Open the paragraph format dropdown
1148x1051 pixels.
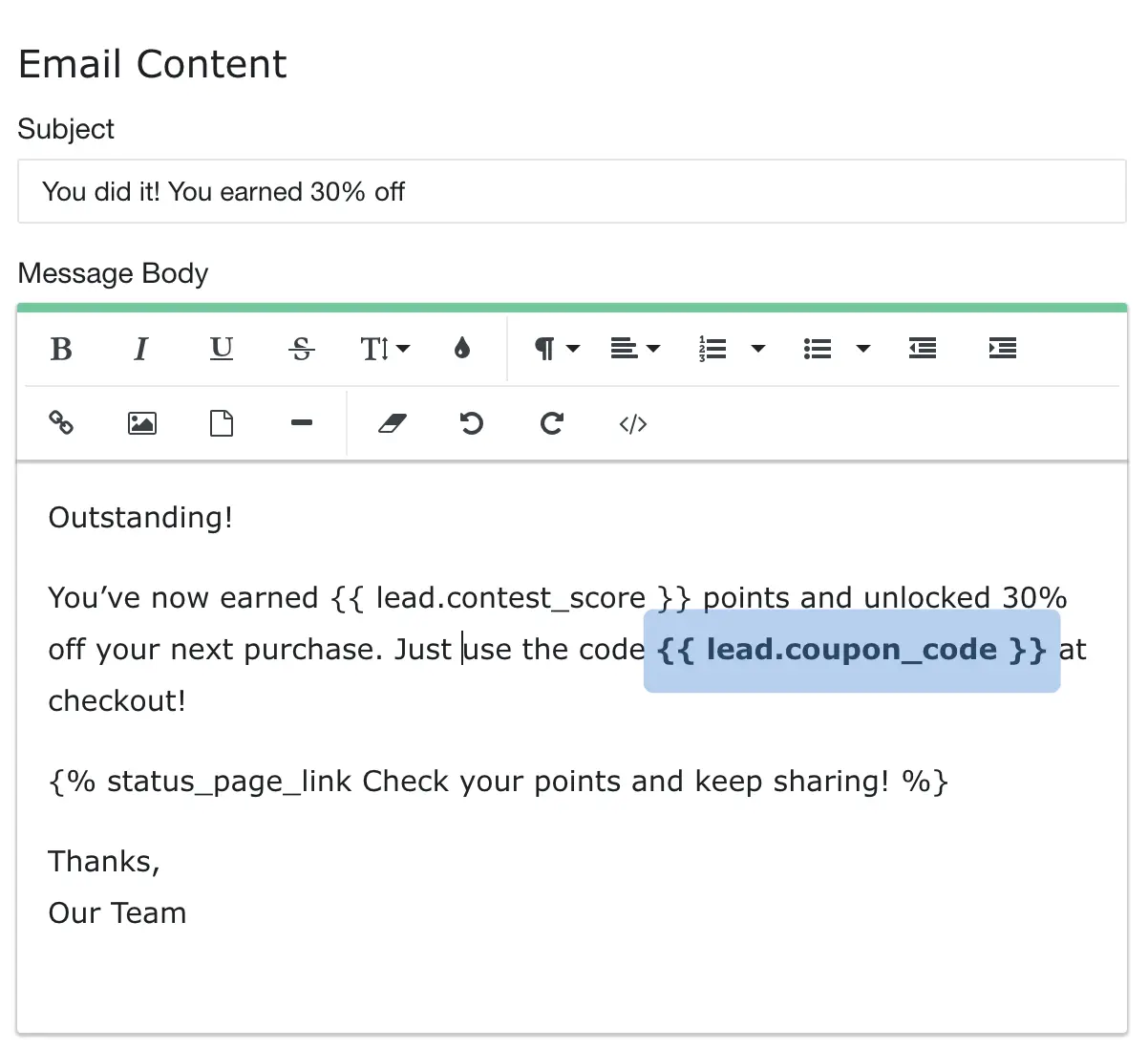(557, 349)
